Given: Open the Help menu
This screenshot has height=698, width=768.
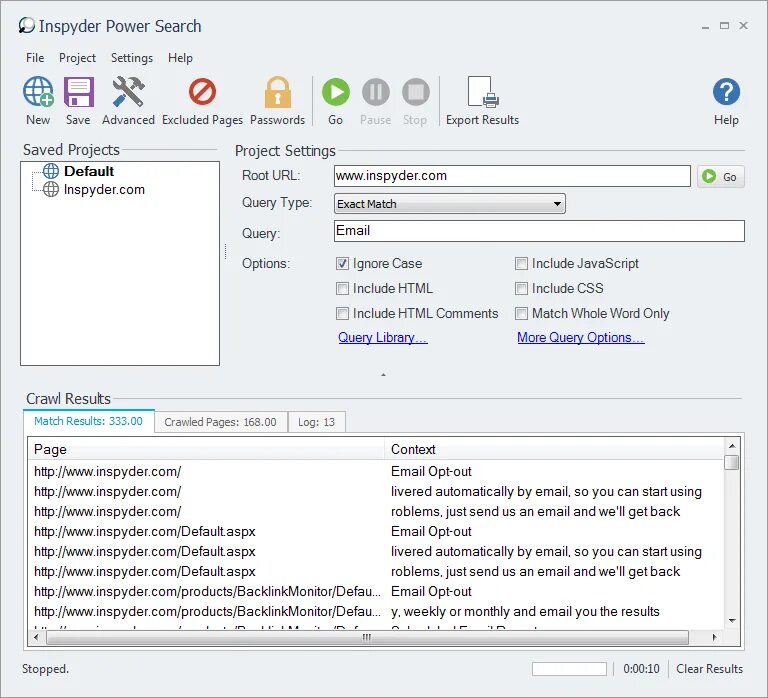Looking at the screenshot, I should click(x=180, y=58).
